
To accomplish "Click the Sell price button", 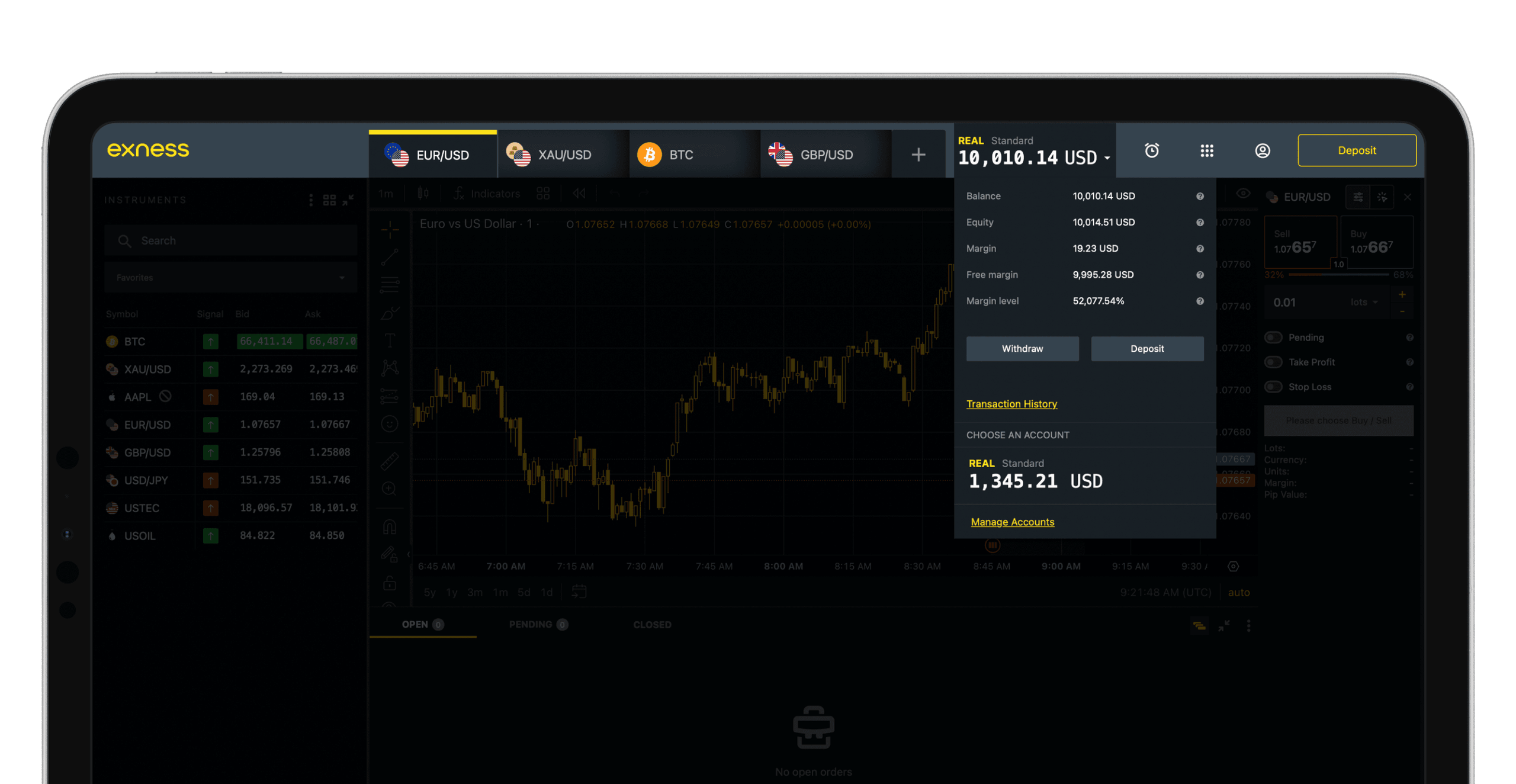I will (x=1300, y=242).
